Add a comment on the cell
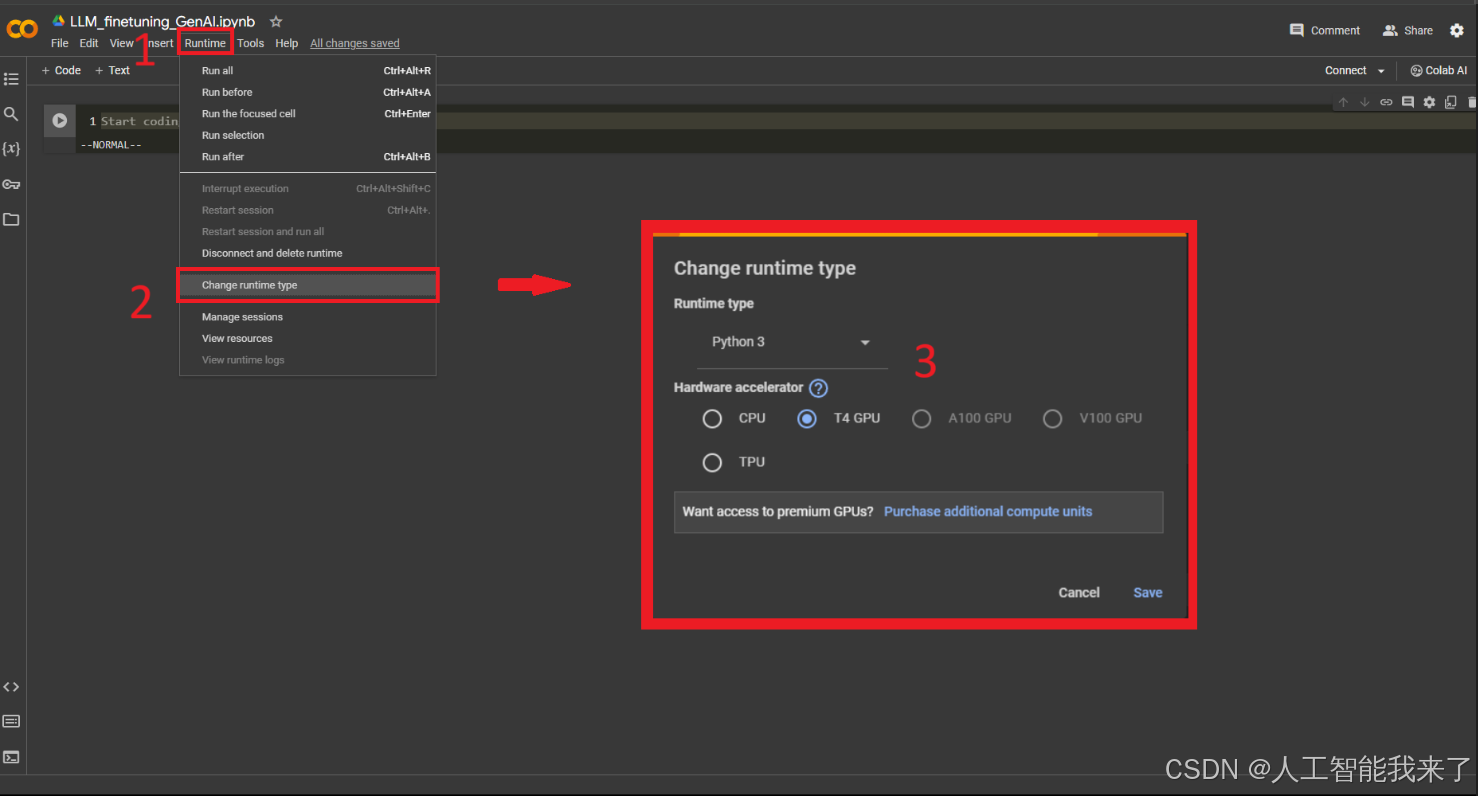This screenshot has width=1478, height=796. pos(1408,102)
